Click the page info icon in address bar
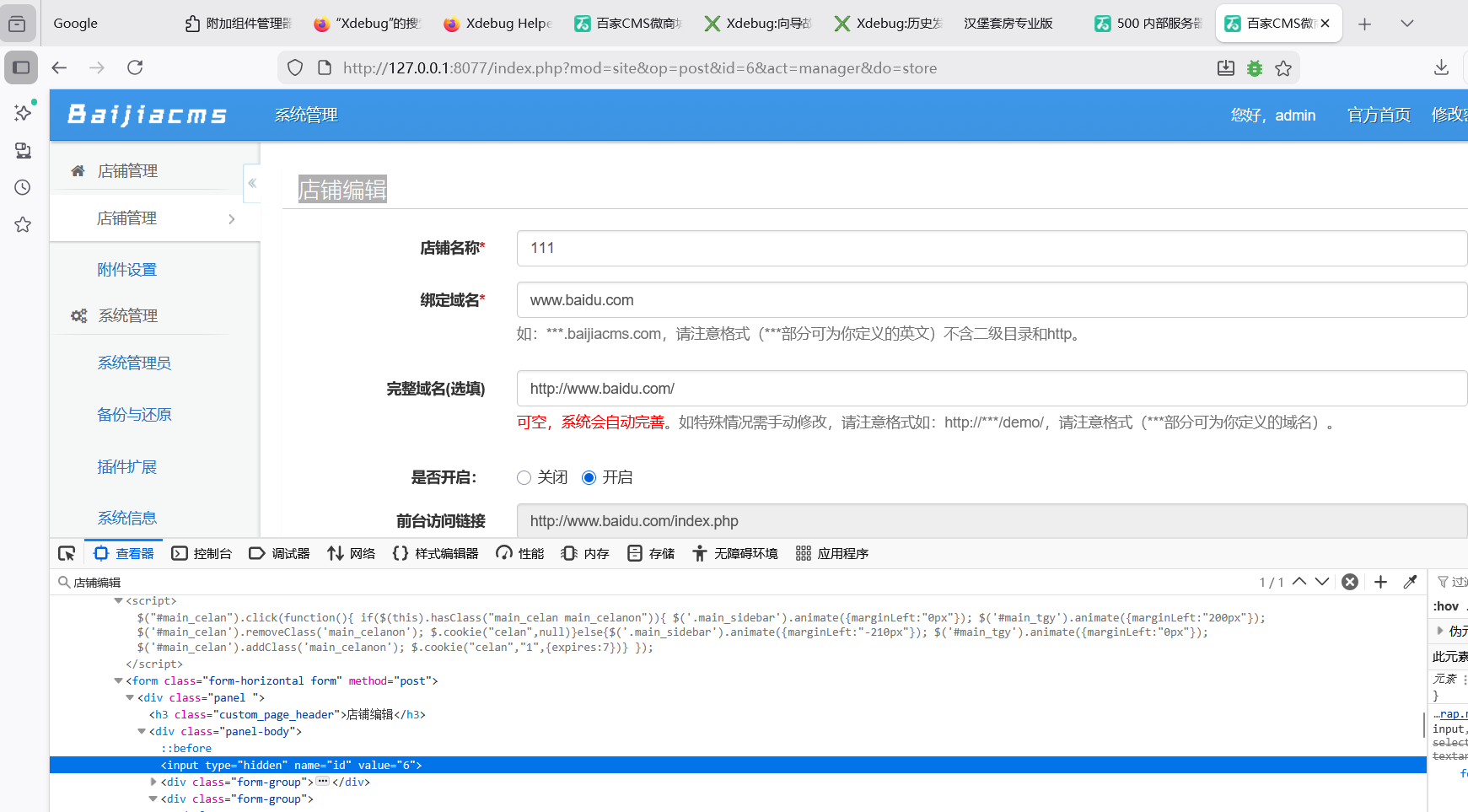The width and height of the screenshot is (1468, 812). click(x=325, y=67)
